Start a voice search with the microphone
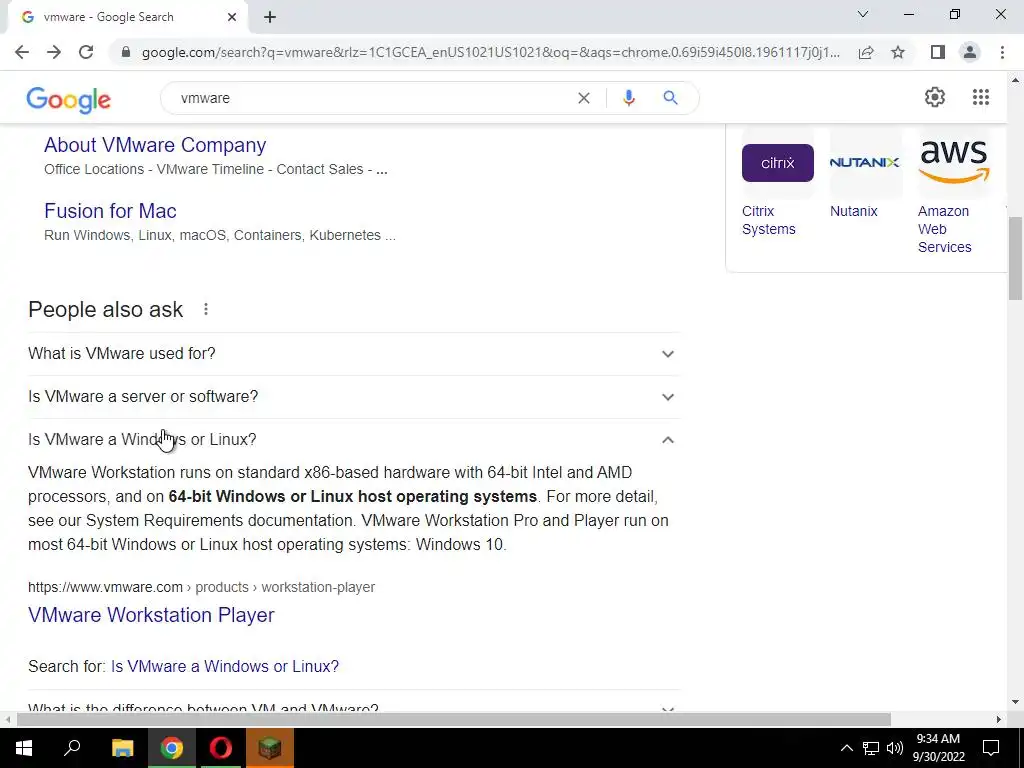1024x768 pixels. click(629, 98)
